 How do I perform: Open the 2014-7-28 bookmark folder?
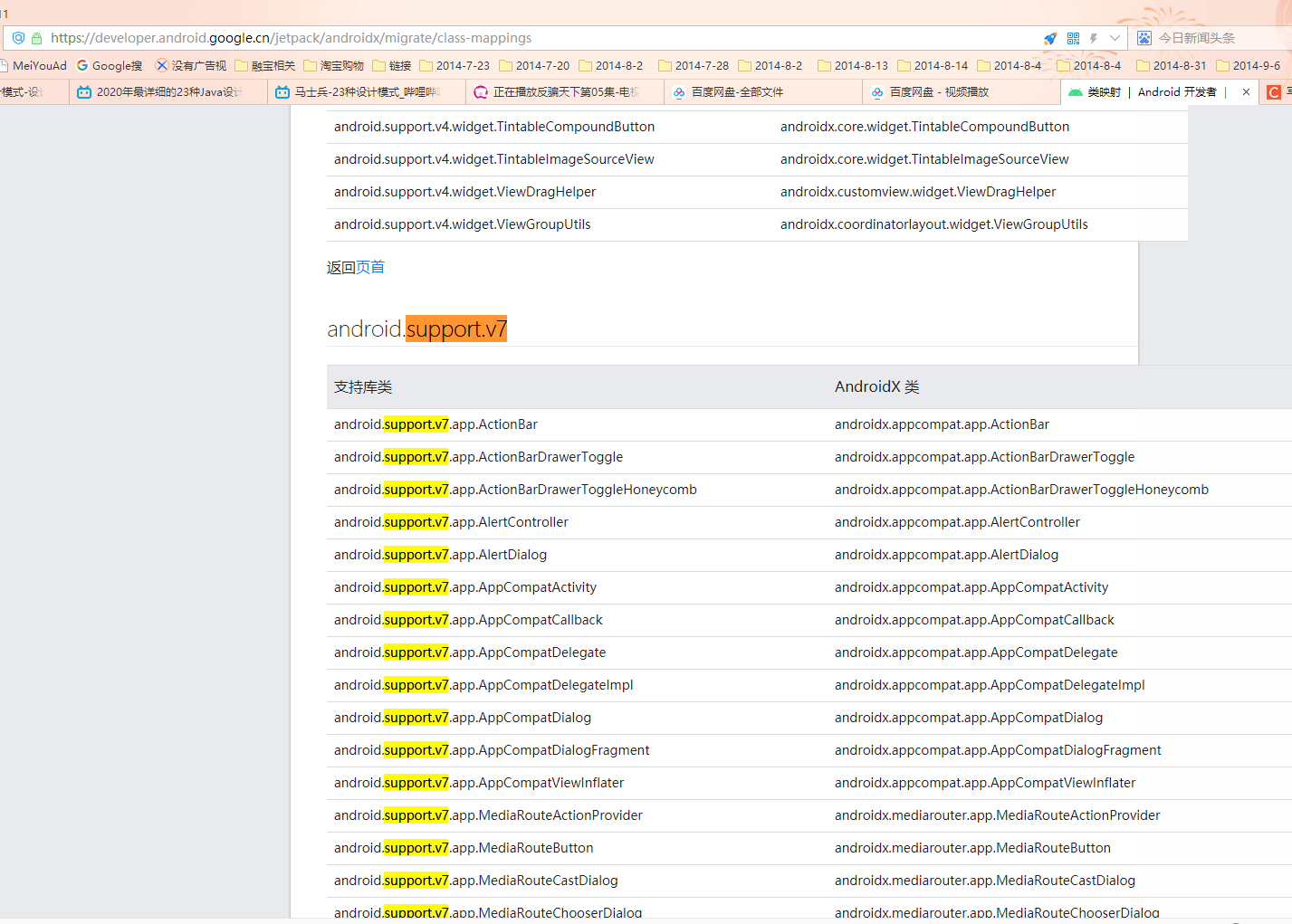694,65
